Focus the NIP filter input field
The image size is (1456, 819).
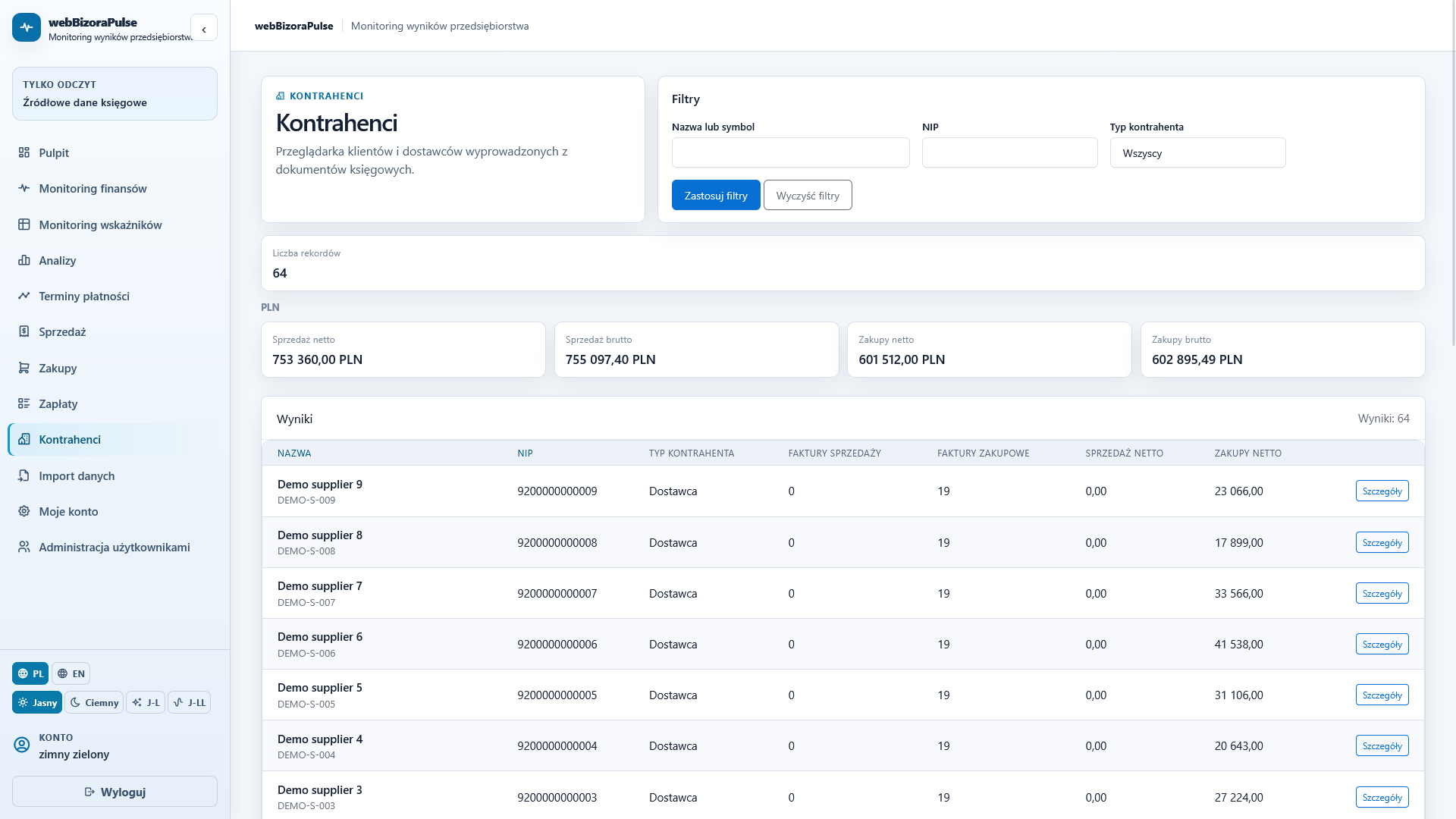click(x=1009, y=152)
